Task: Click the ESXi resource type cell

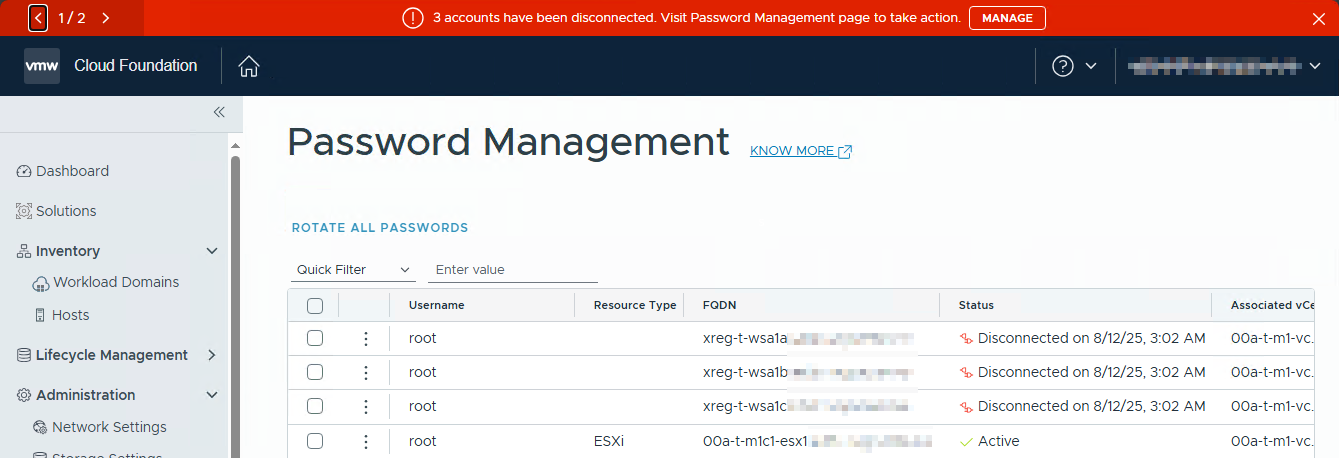Action: (x=609, y=441)
